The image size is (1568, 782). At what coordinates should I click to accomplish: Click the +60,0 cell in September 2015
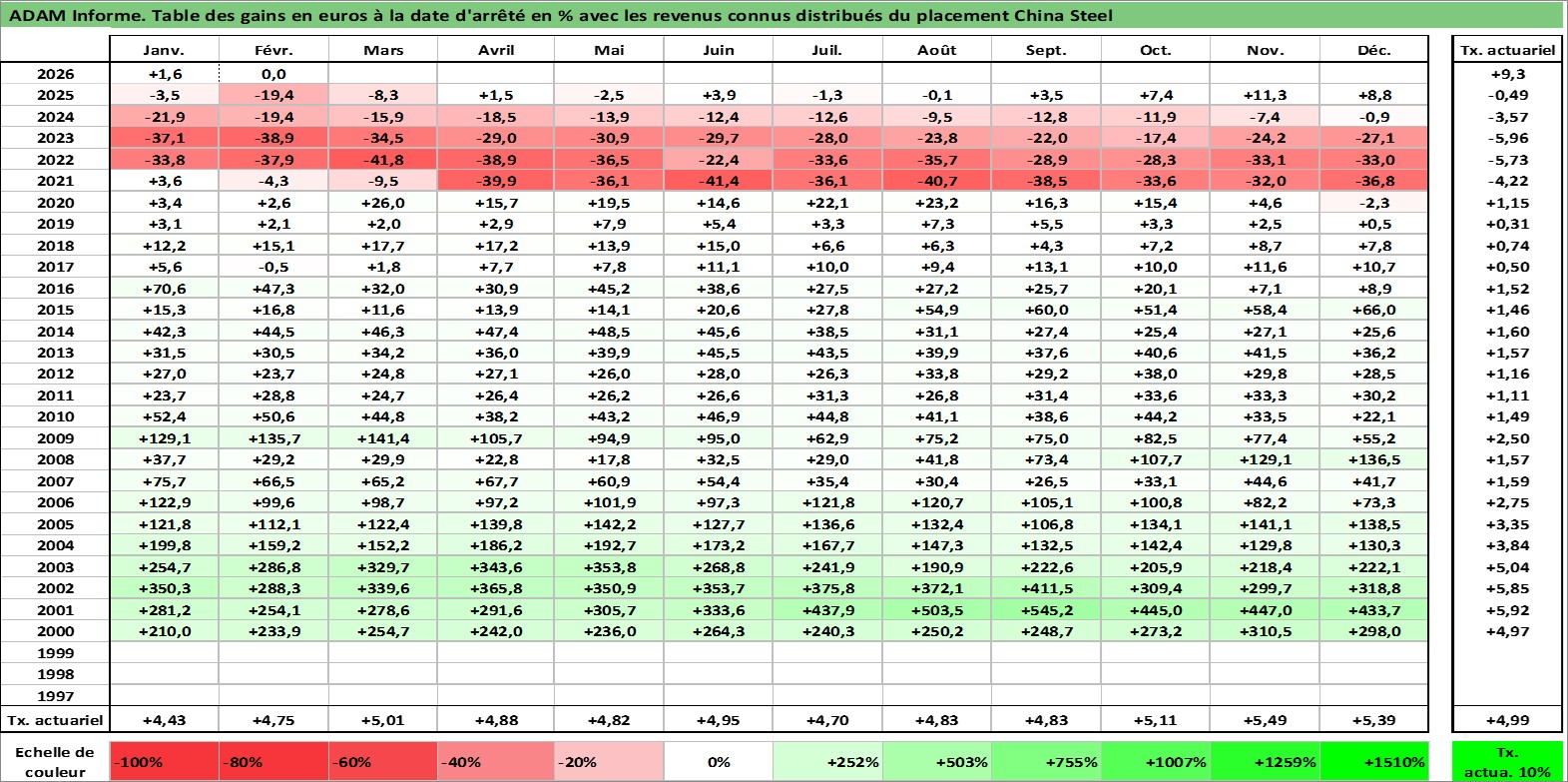(x=1046, y=310)
